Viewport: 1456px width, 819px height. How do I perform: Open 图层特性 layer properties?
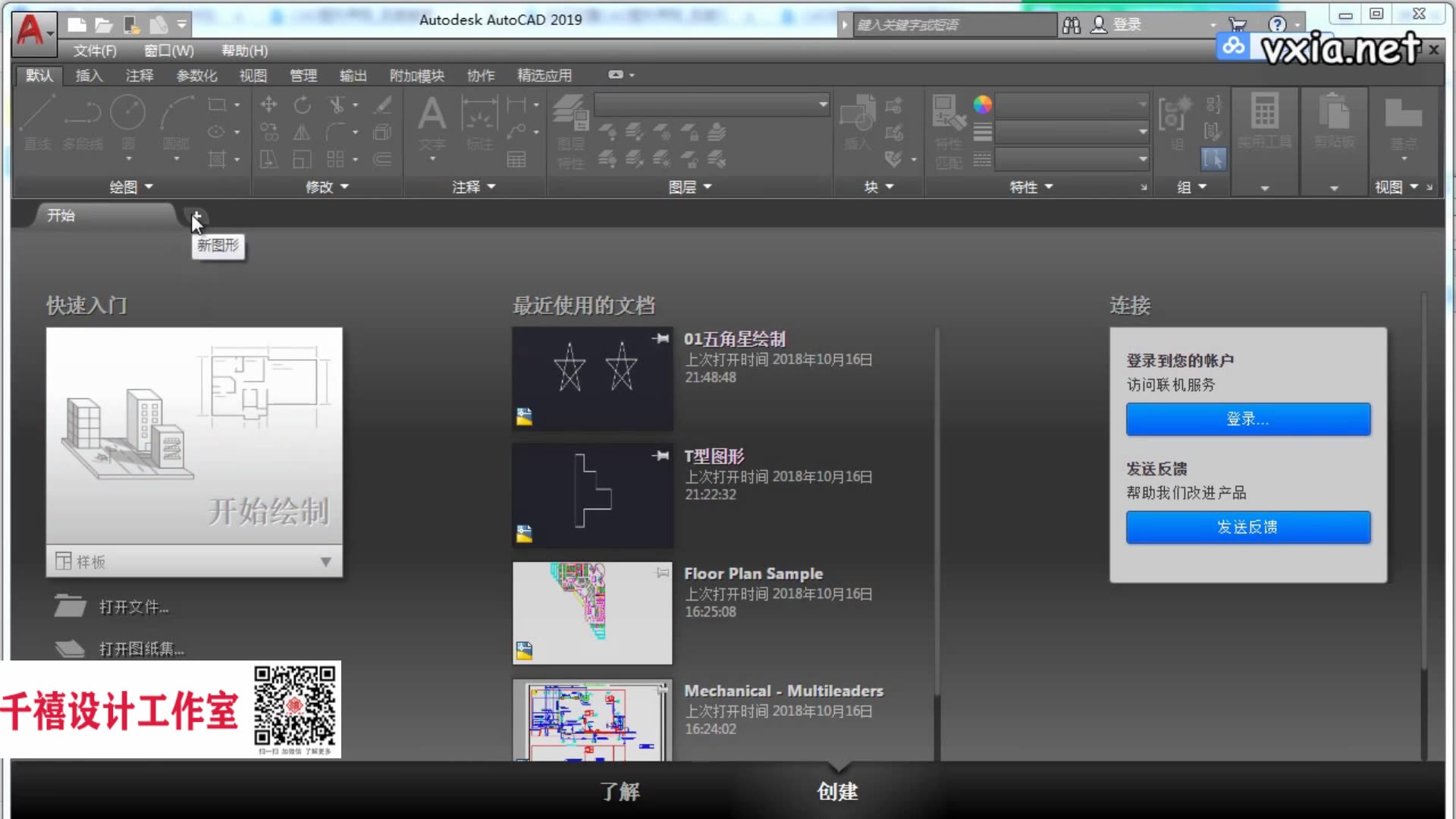coord(571,130)
